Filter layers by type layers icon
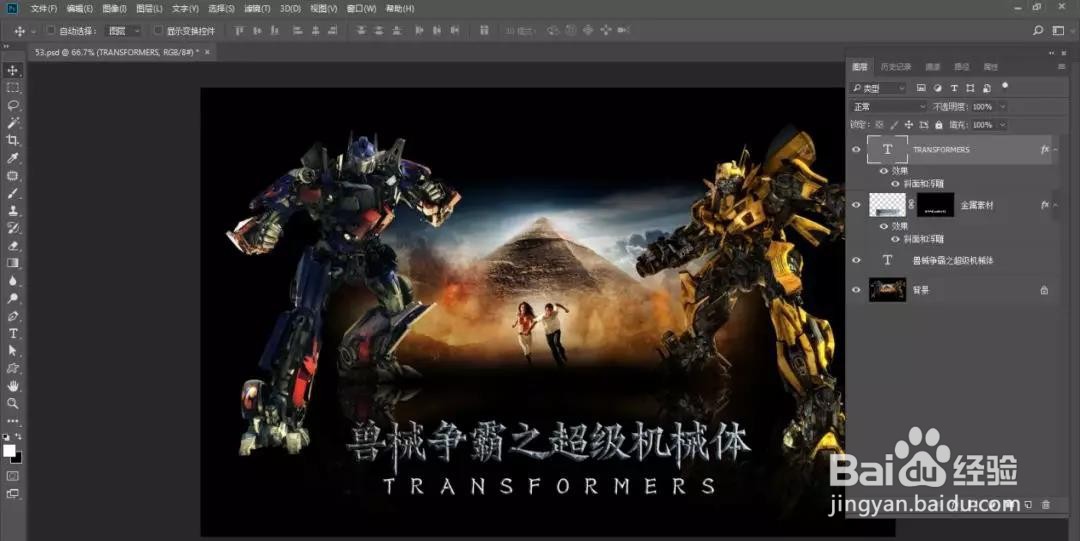1080x541 pixels. [954, 88]
